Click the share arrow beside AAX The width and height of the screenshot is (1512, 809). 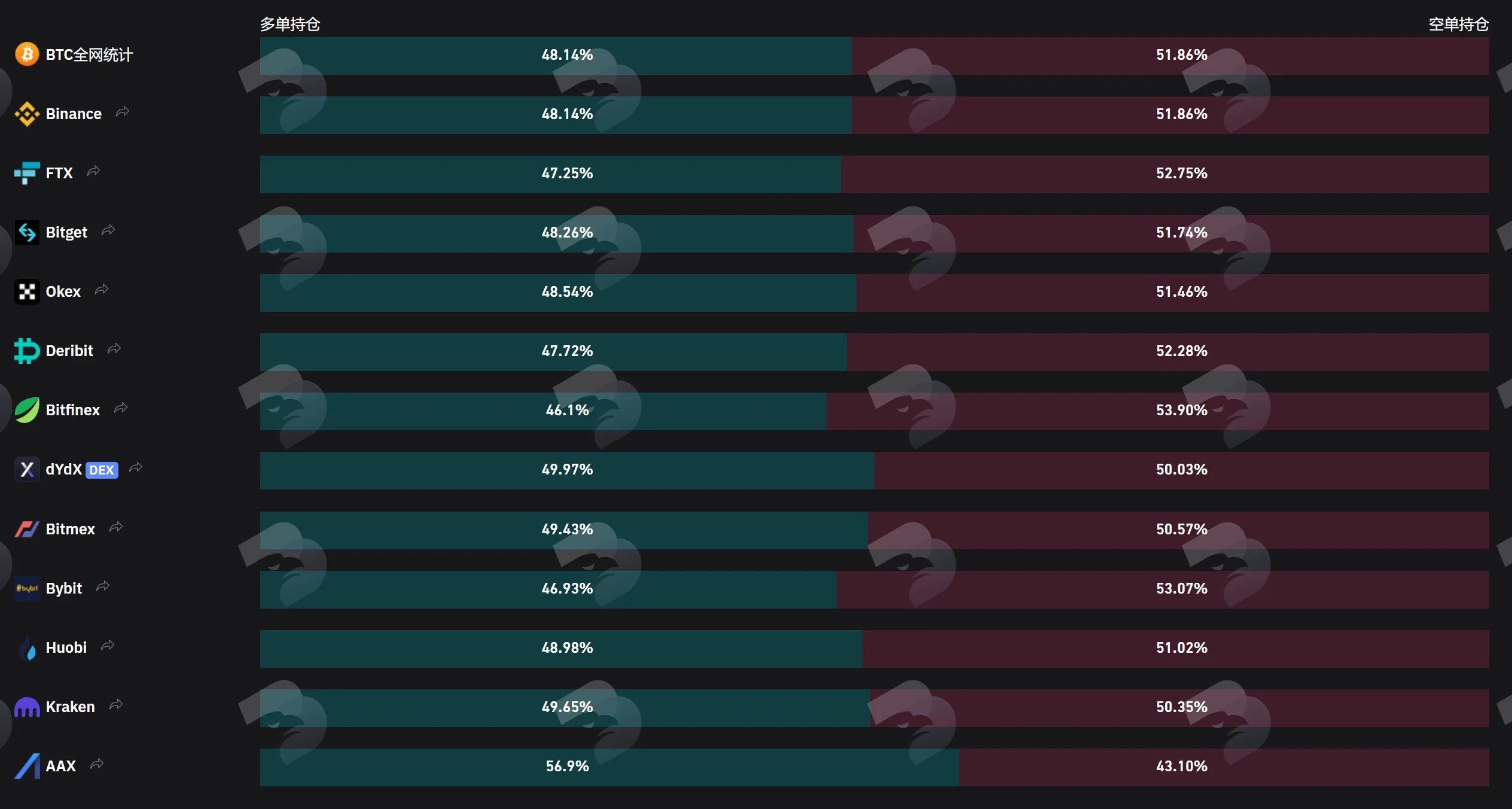click(x=97, y=764)
